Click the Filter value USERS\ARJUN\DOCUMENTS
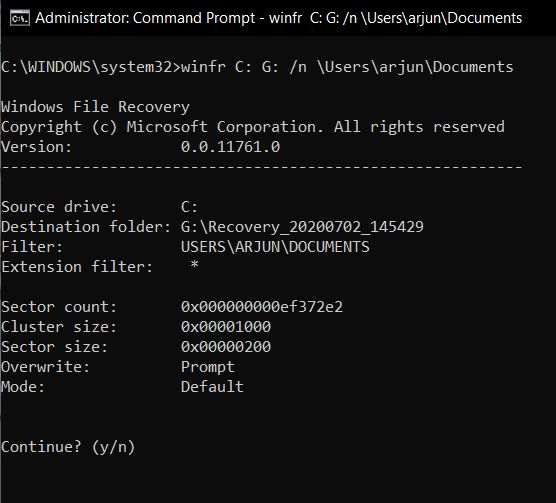 click(275, 247)
